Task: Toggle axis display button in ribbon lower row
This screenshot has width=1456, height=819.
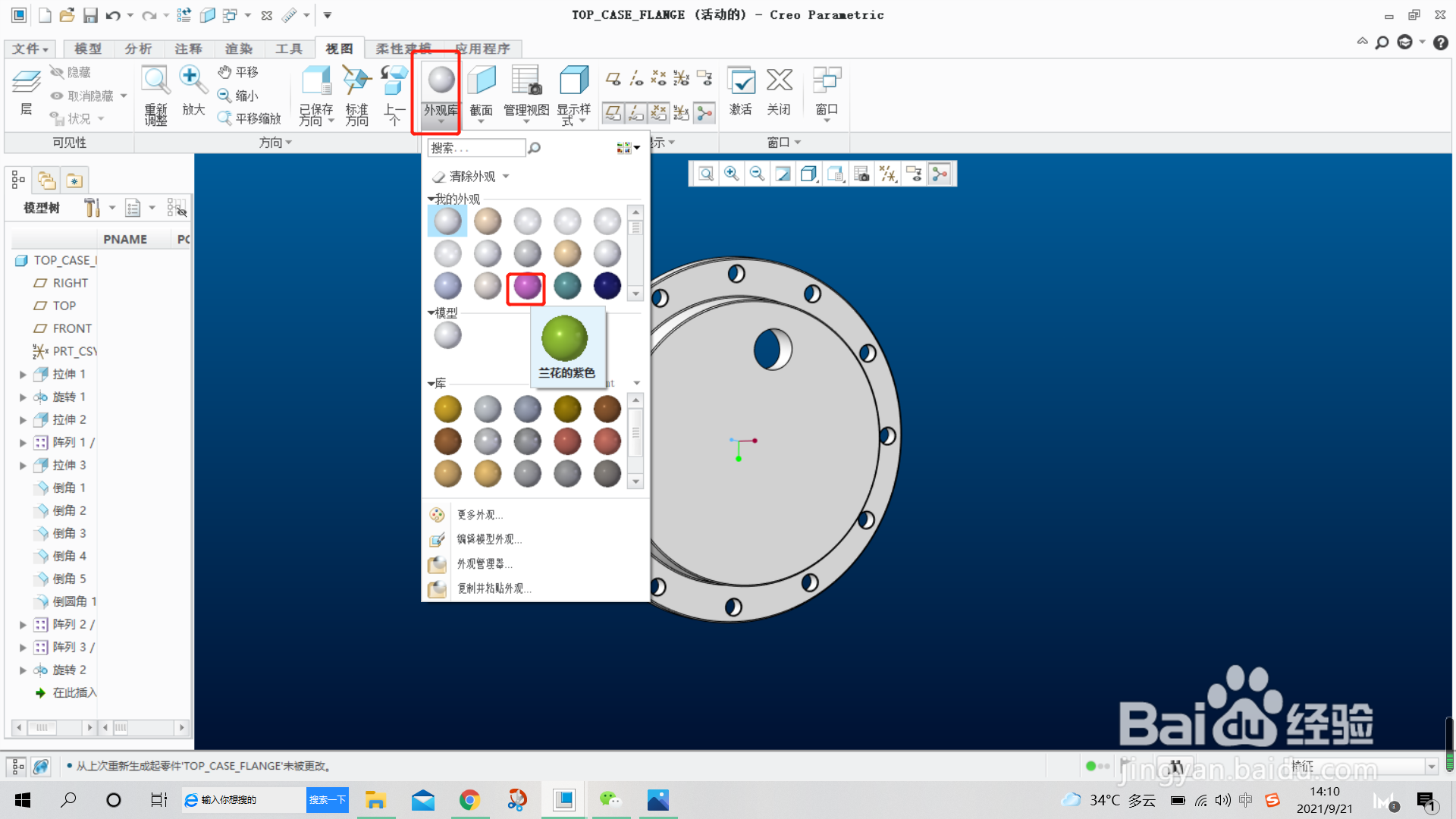Action: tap(635, 113)
